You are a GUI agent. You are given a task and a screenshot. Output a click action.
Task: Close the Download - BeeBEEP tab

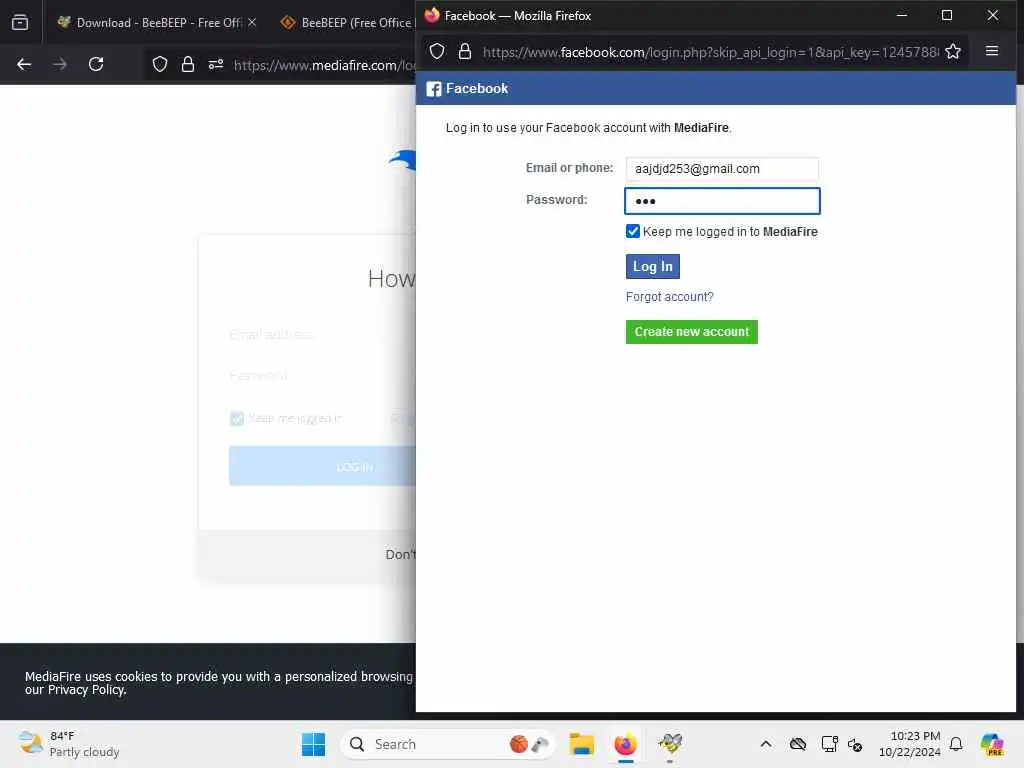(252, 22)
